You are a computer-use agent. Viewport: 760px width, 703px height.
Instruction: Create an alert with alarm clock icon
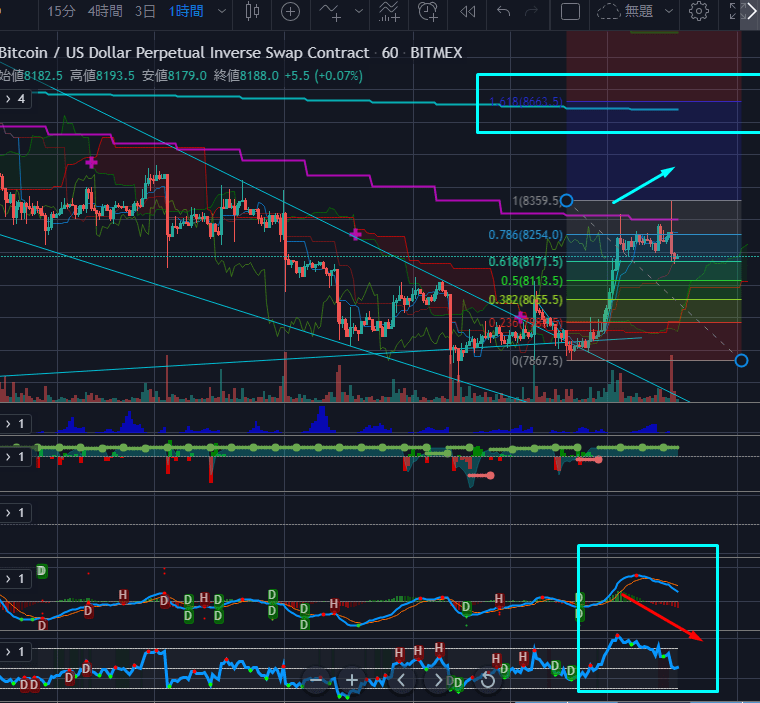[x=428, y=11]
